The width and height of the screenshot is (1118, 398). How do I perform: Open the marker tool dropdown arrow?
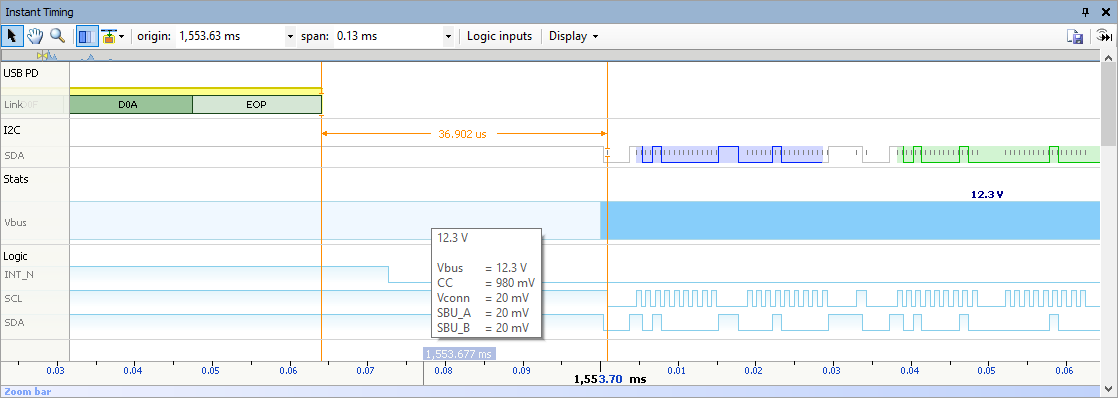pos(122,36)
